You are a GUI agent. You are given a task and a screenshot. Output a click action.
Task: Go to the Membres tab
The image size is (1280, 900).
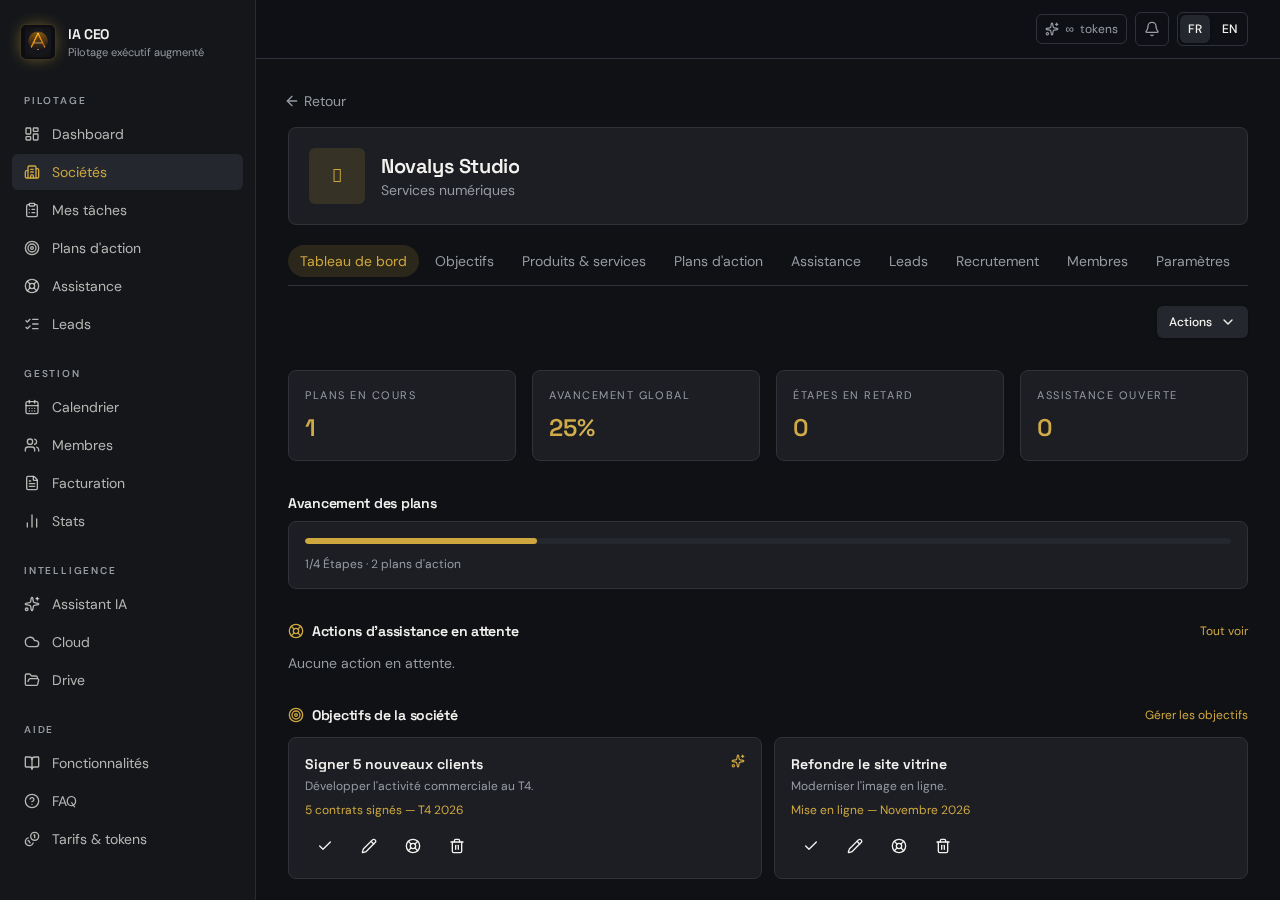pyautogui.click(x=1097, y=261)
